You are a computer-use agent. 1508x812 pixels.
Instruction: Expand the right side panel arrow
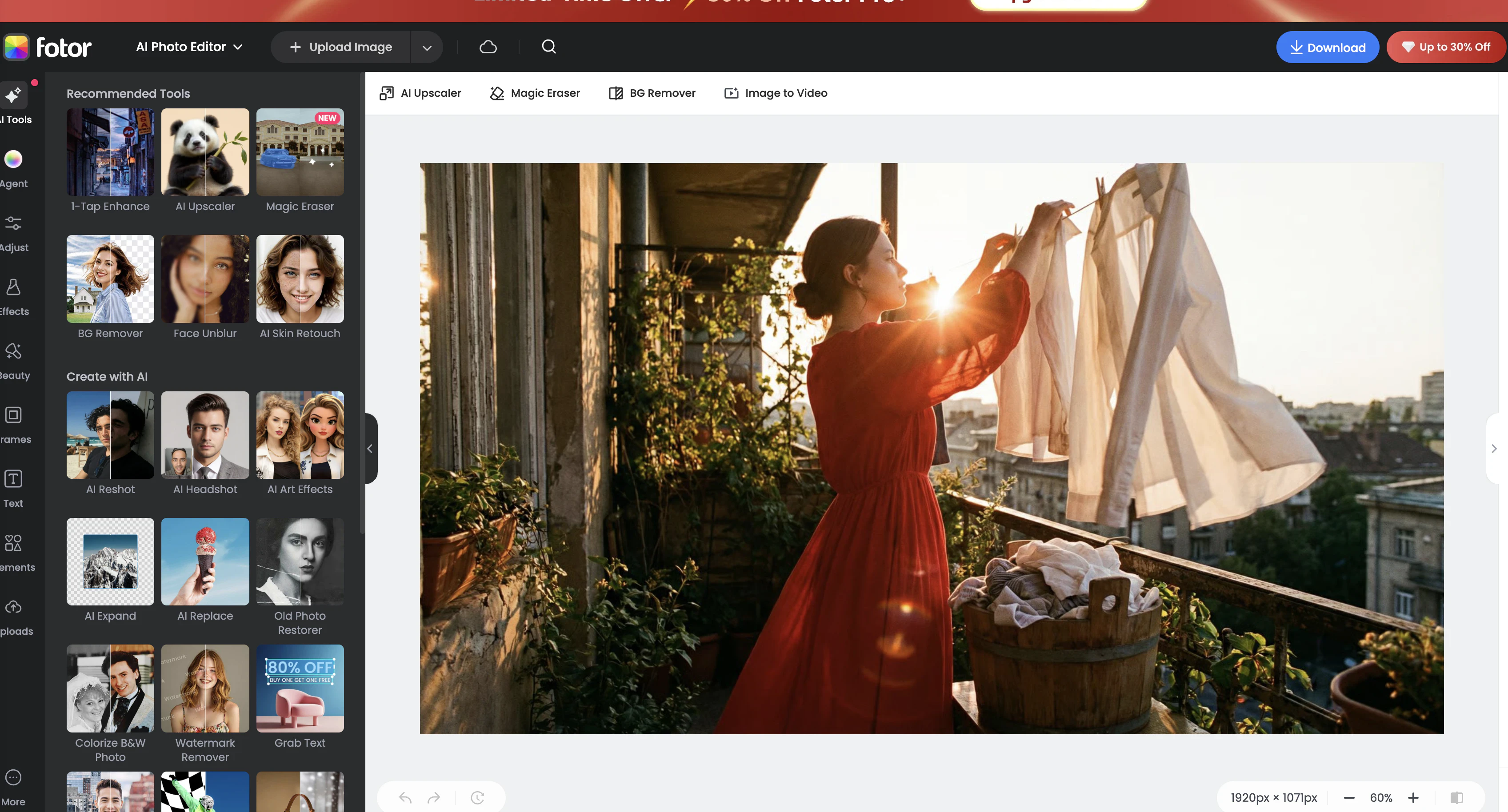pos(1494,448)
